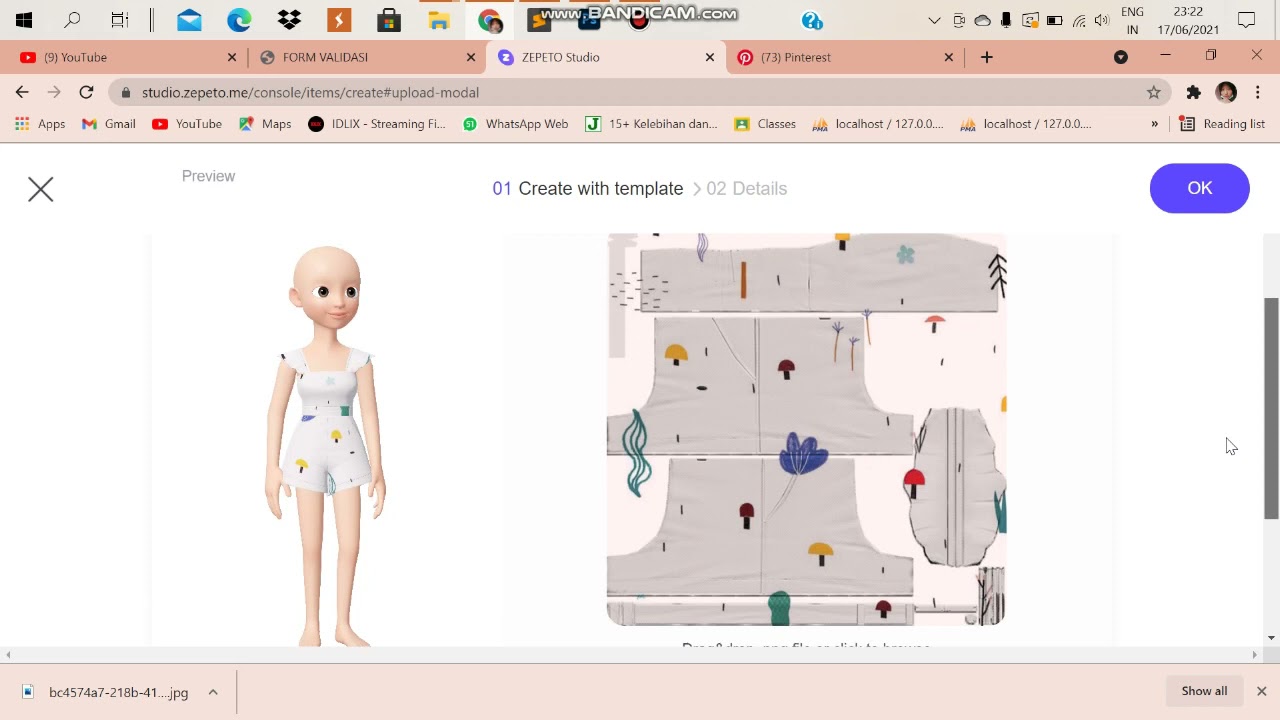Screen dimensions: 1280x720
Task: Expand the hidden bookmarks chevron
Action: click(x=1154, y=124)
